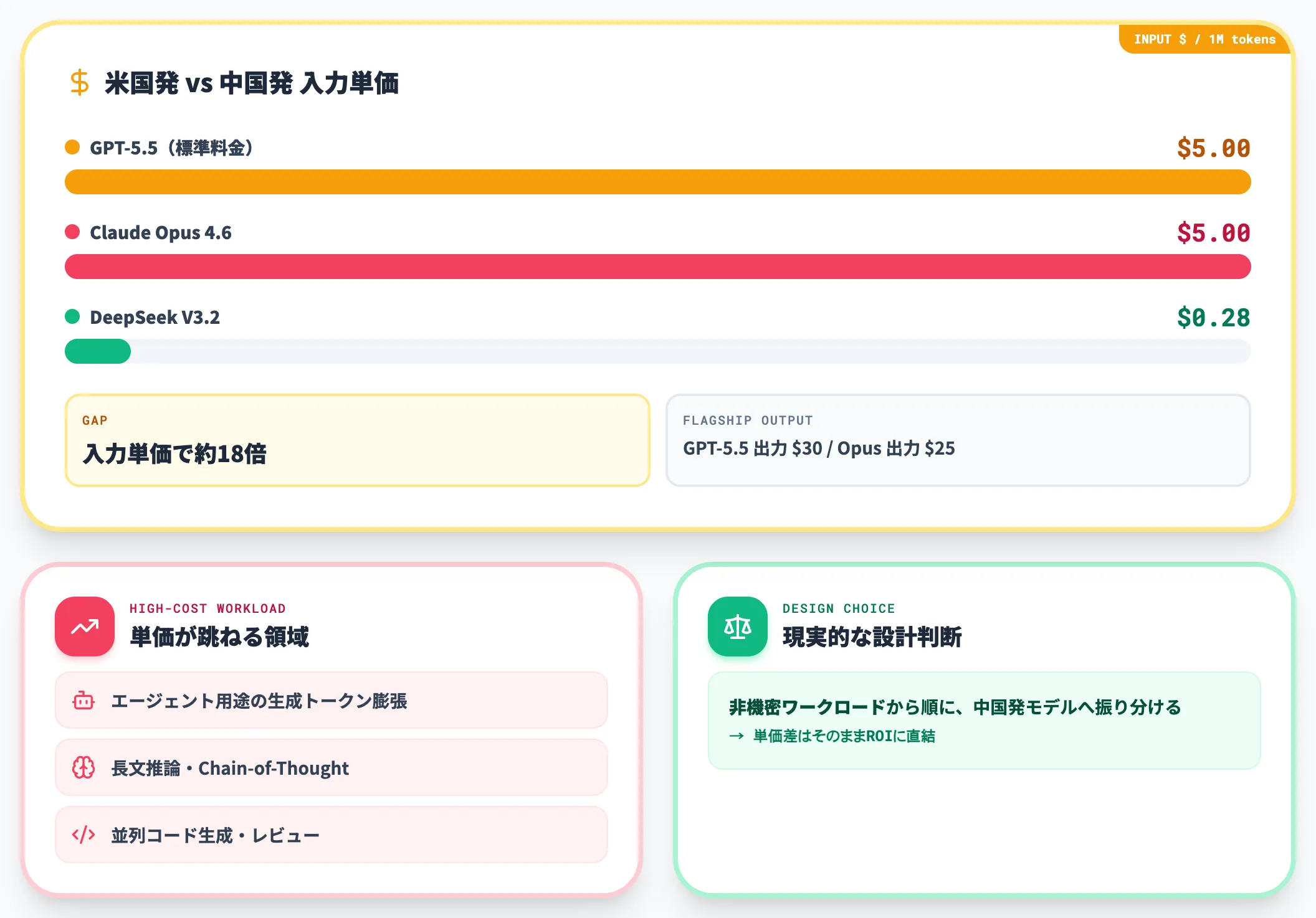Screen dimensions: 1316x918
Task: Click the arrow before 単価差はそのままROIに直結
Action: 737,736
